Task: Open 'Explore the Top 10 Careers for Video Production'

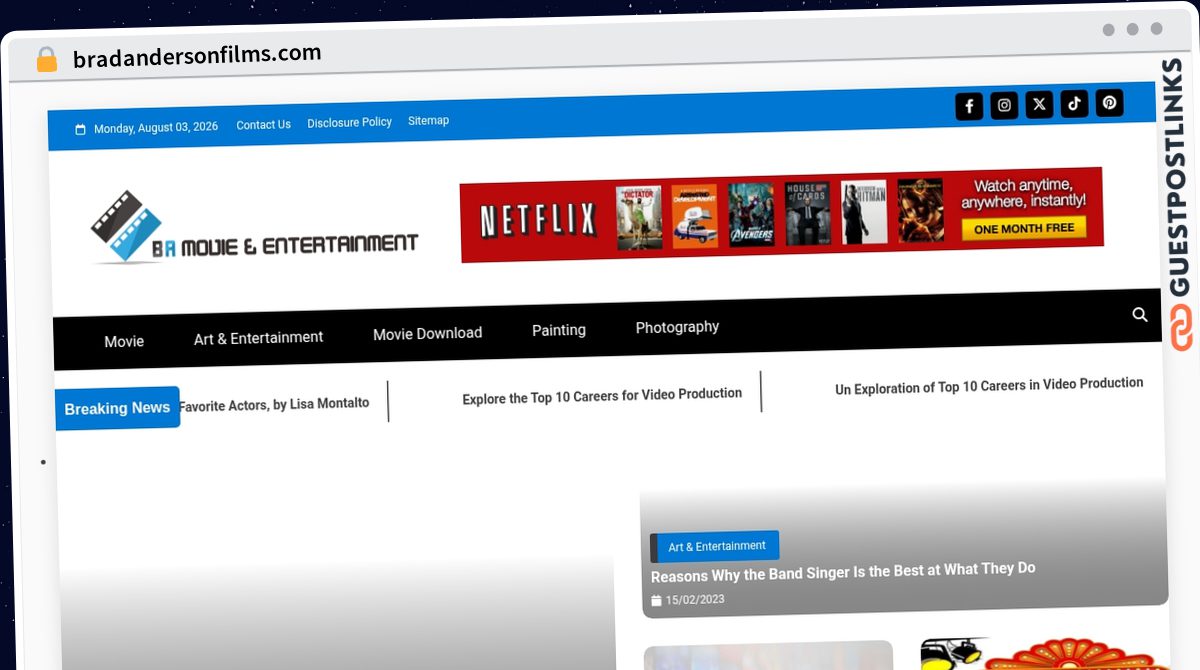Action: point(602,395)
